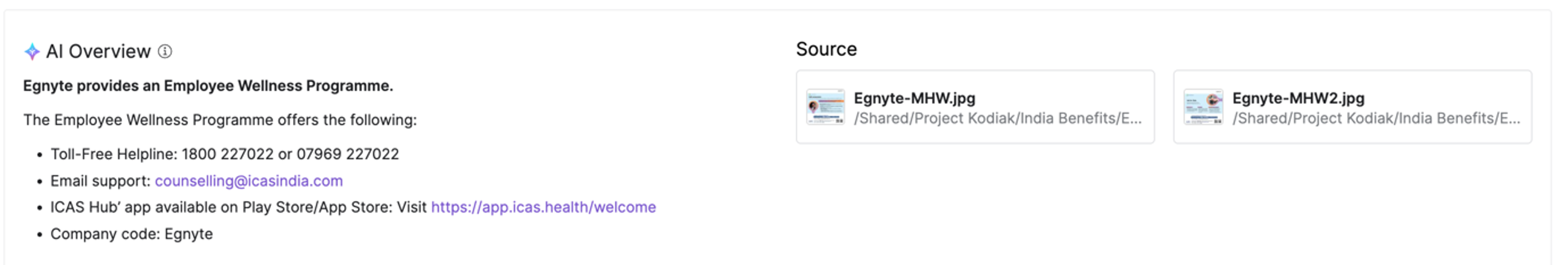Click the AI Overview sparkle icon

32,52
